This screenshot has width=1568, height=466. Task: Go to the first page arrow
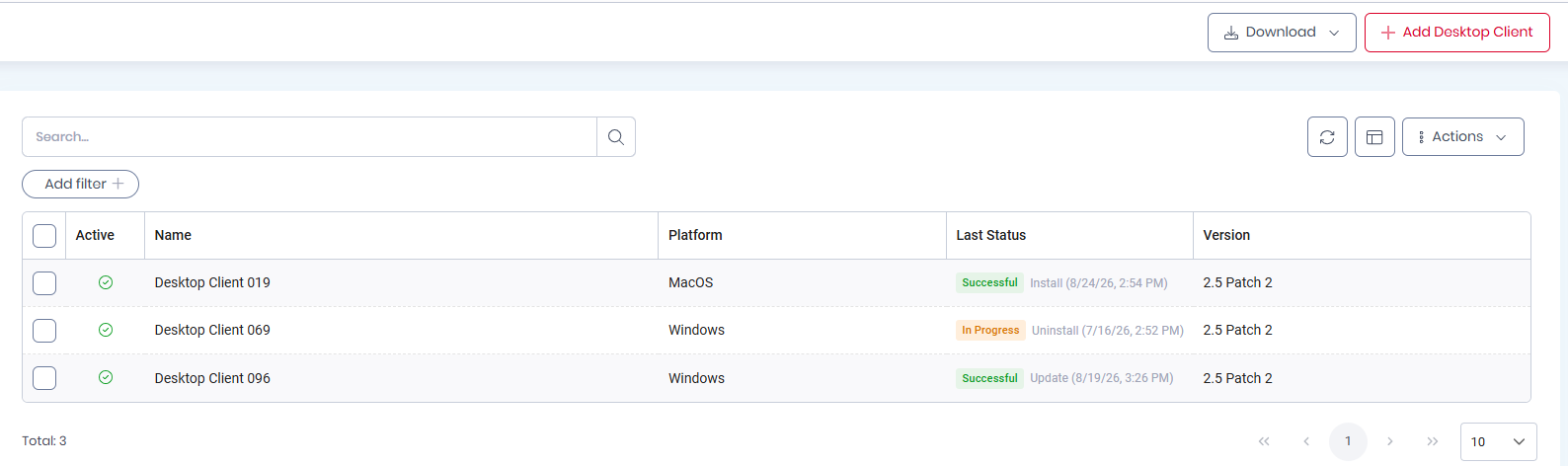coord(1264,441)
